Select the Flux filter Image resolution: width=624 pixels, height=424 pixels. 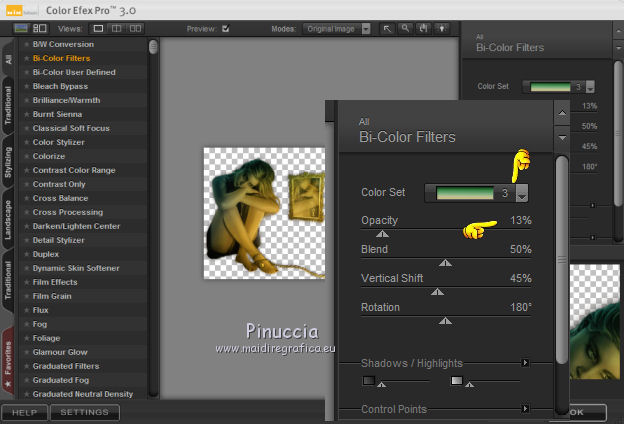(x=40, y=310)
